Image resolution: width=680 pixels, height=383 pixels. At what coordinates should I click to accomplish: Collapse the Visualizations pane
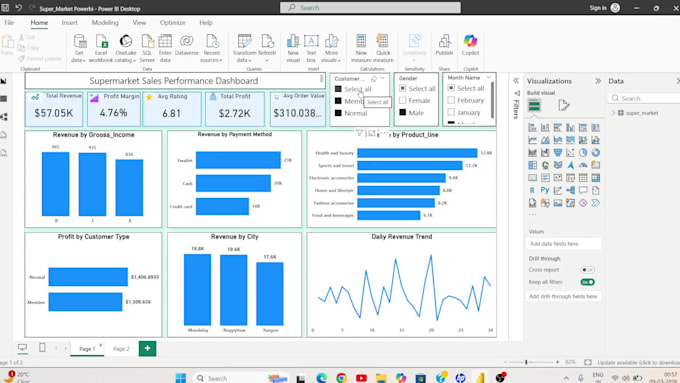598,81
